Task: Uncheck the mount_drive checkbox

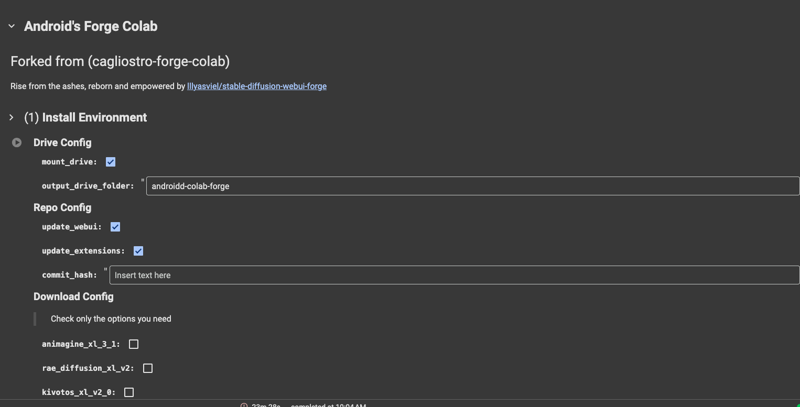Action: pyautogui.click(x=110, y=162)
